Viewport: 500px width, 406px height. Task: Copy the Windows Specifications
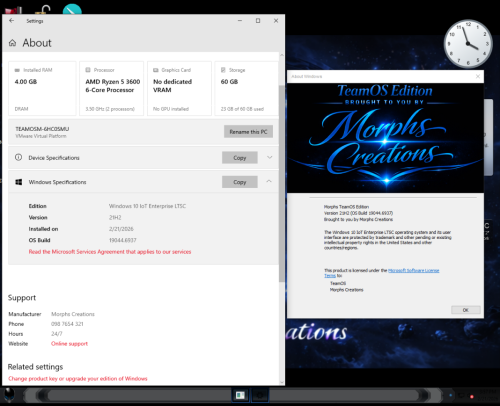click(x=240, y=182)
